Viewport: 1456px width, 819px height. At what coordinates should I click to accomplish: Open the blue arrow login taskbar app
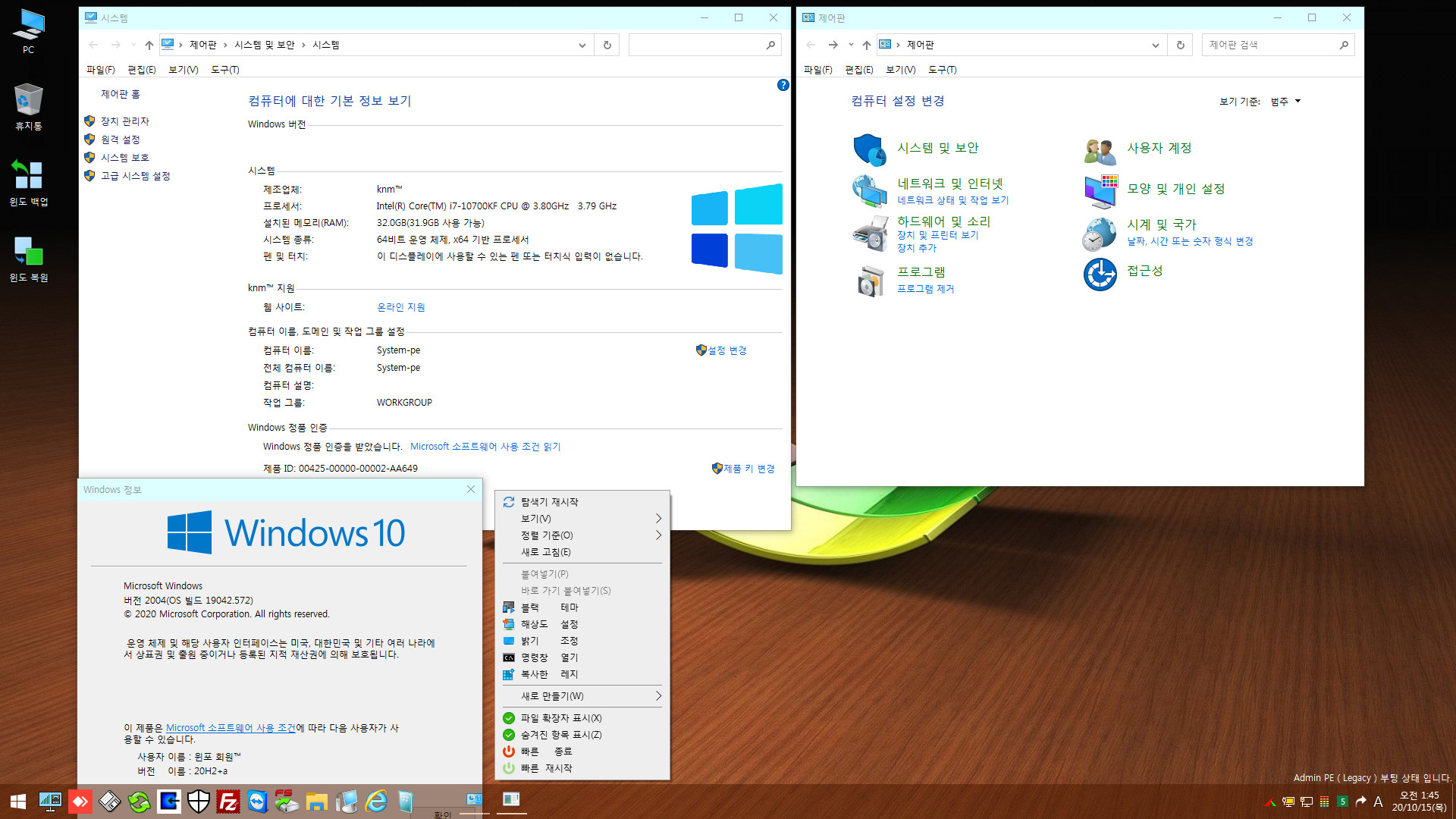[169, 802]
